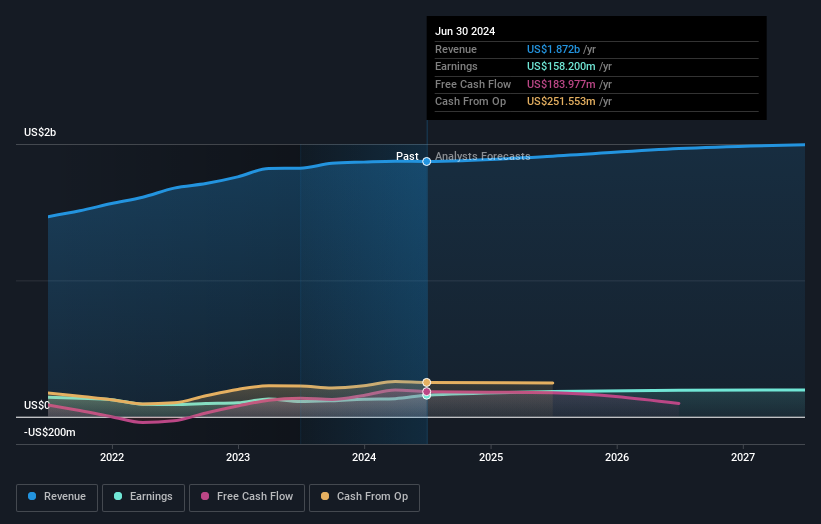The width and height of the screenshot is (821, 524).
Task: Click the Revenue row label in tooltip
Action: [456, 49]
